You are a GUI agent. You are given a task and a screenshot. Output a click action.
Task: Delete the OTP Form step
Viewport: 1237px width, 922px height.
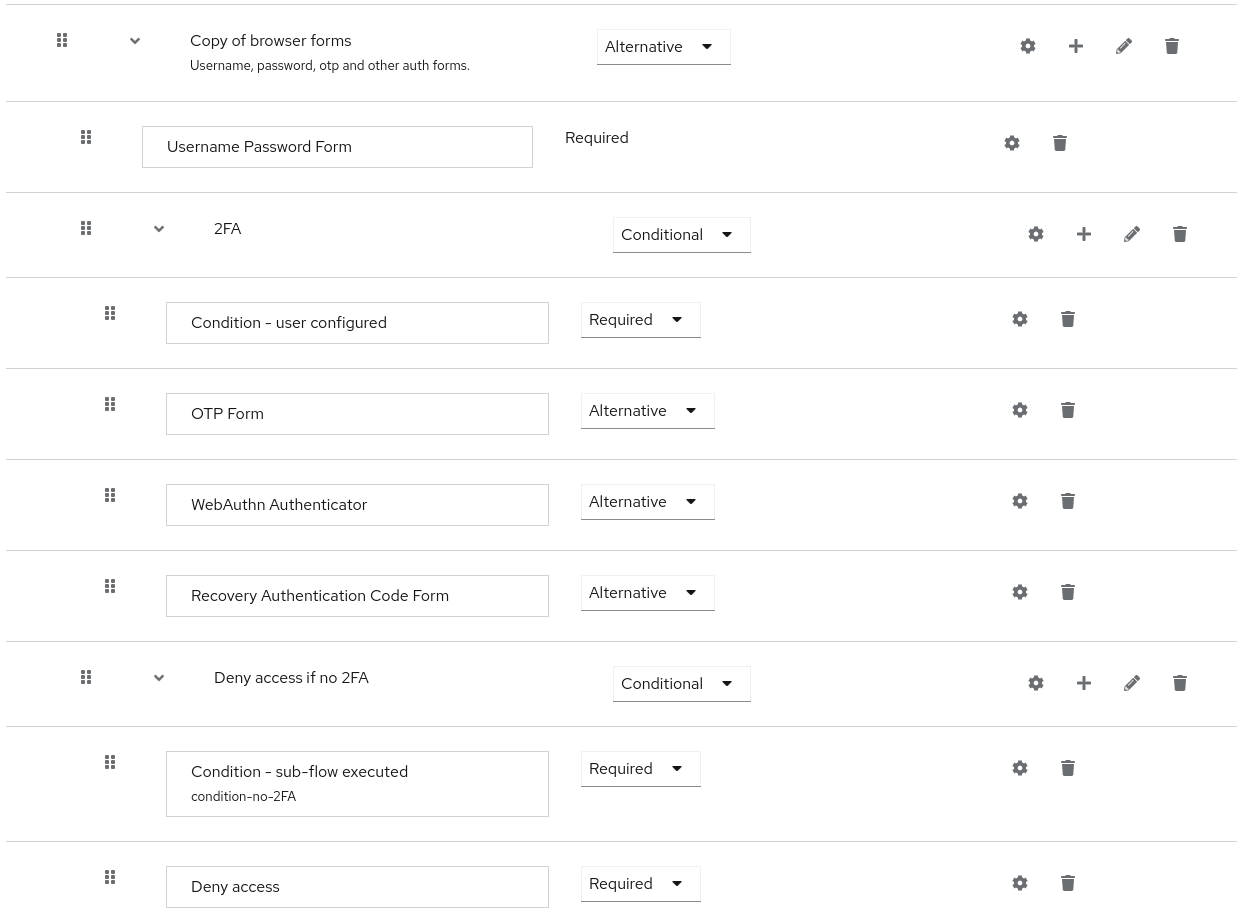[1067, 410]
